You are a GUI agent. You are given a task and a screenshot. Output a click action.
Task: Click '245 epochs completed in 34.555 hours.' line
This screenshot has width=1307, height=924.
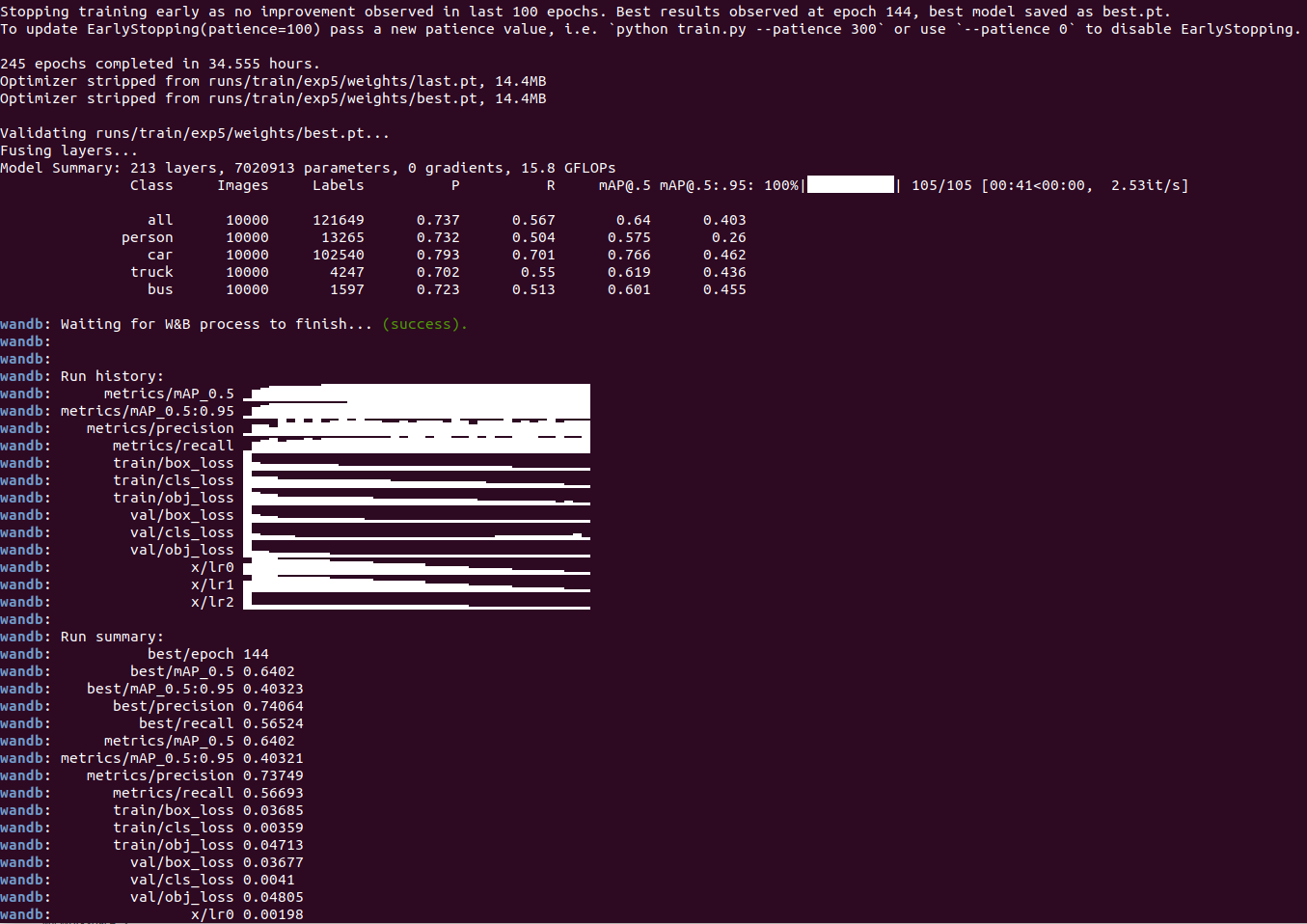pos(160,64)
